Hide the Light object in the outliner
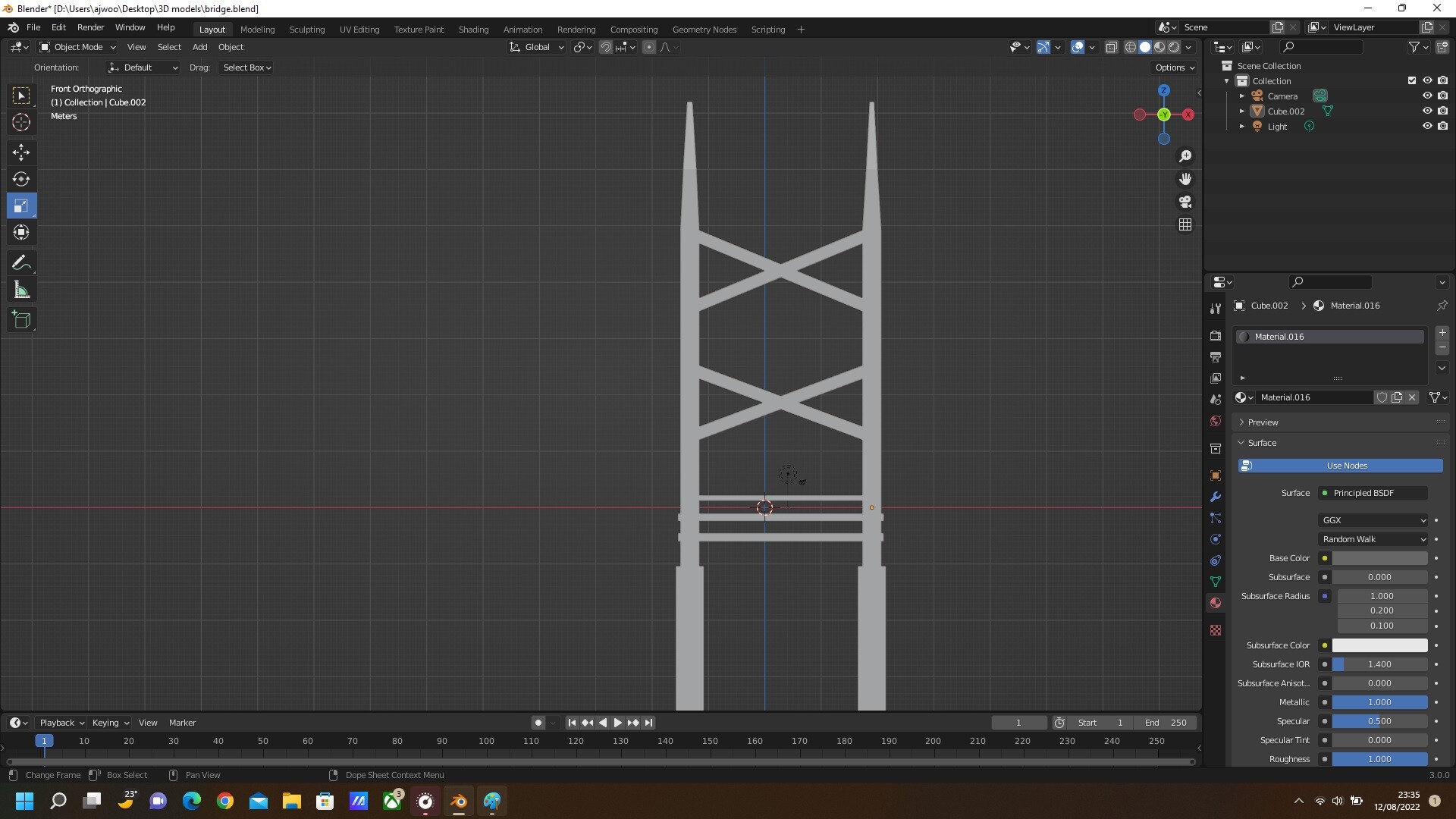This screenshot has width=1456, height=819. pyautogui.click(x=1428, y=126)
